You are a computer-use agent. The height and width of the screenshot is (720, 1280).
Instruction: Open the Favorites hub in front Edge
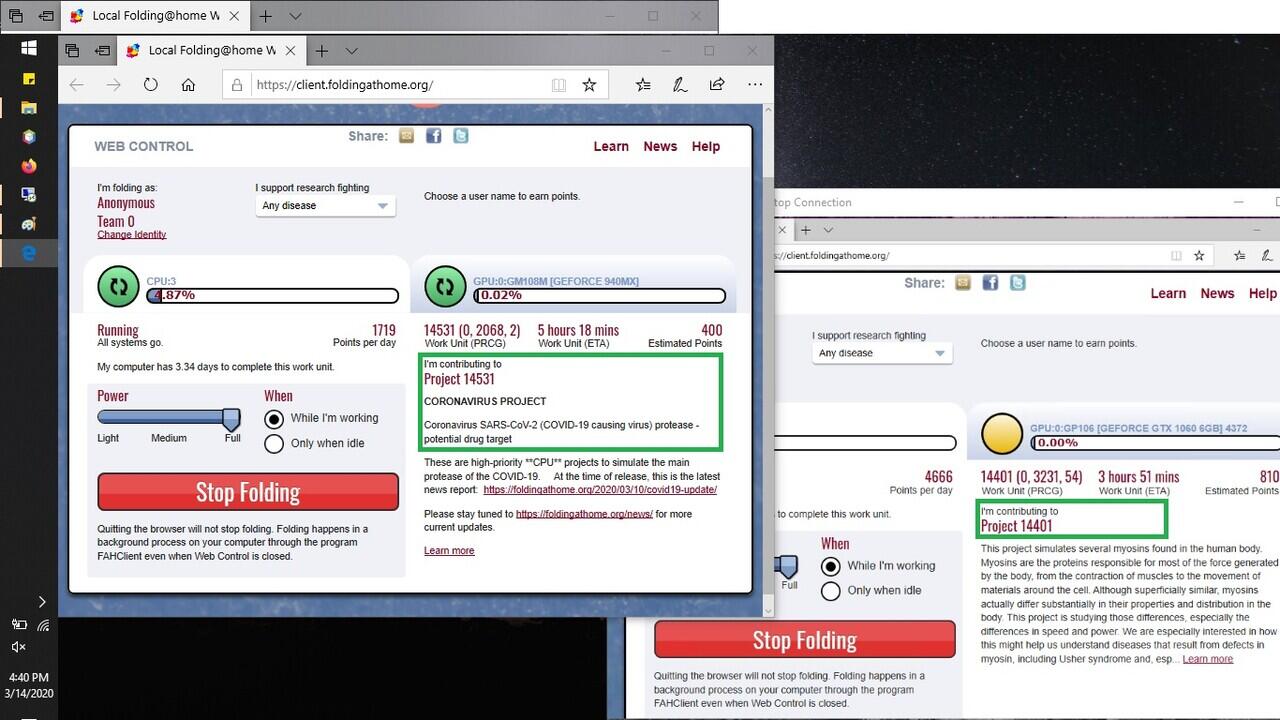tap(643, 85)
